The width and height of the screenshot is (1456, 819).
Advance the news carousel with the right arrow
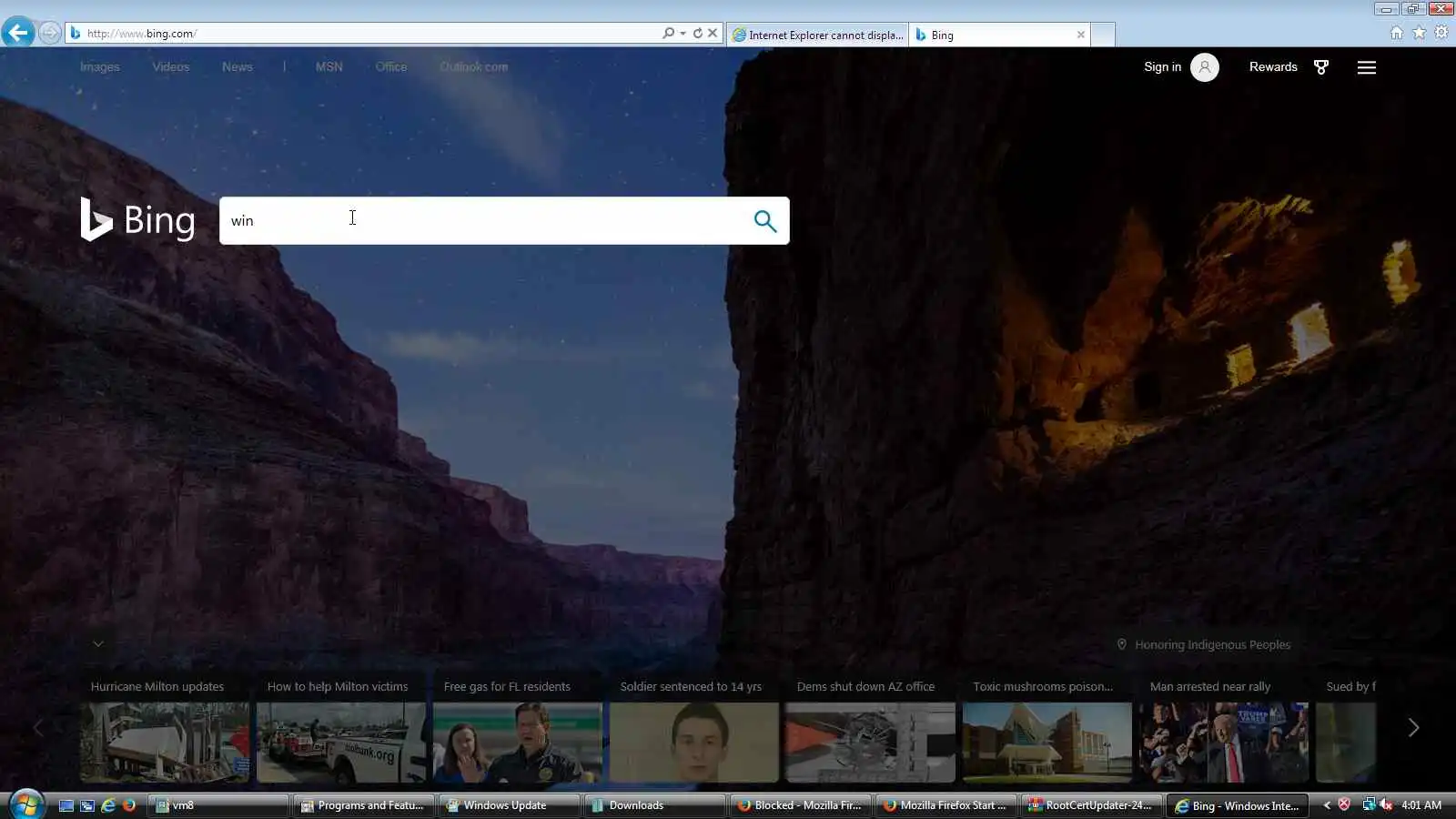click(1413, 727)
